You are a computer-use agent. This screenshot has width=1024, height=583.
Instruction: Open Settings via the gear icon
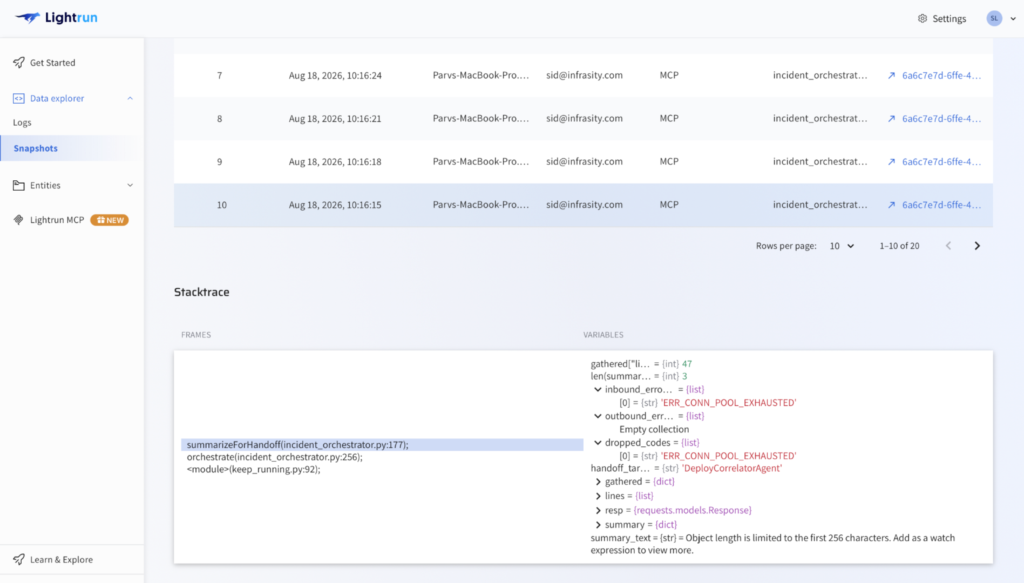922,18
